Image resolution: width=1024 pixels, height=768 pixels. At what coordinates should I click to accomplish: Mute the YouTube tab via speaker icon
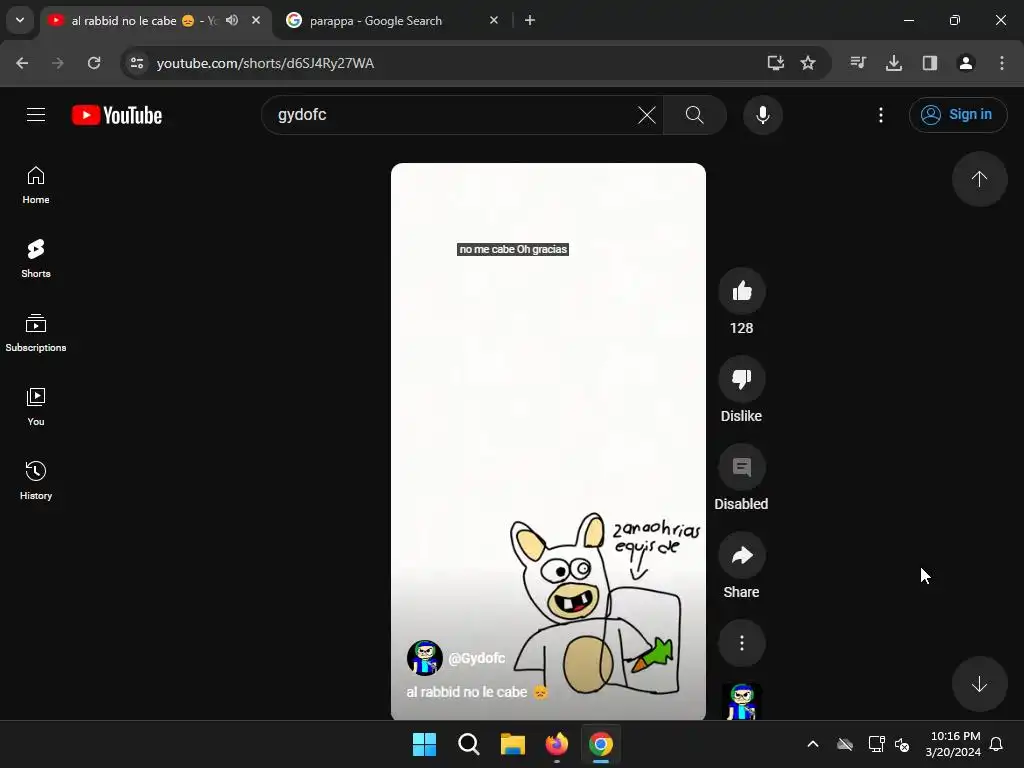pos(232,20)
